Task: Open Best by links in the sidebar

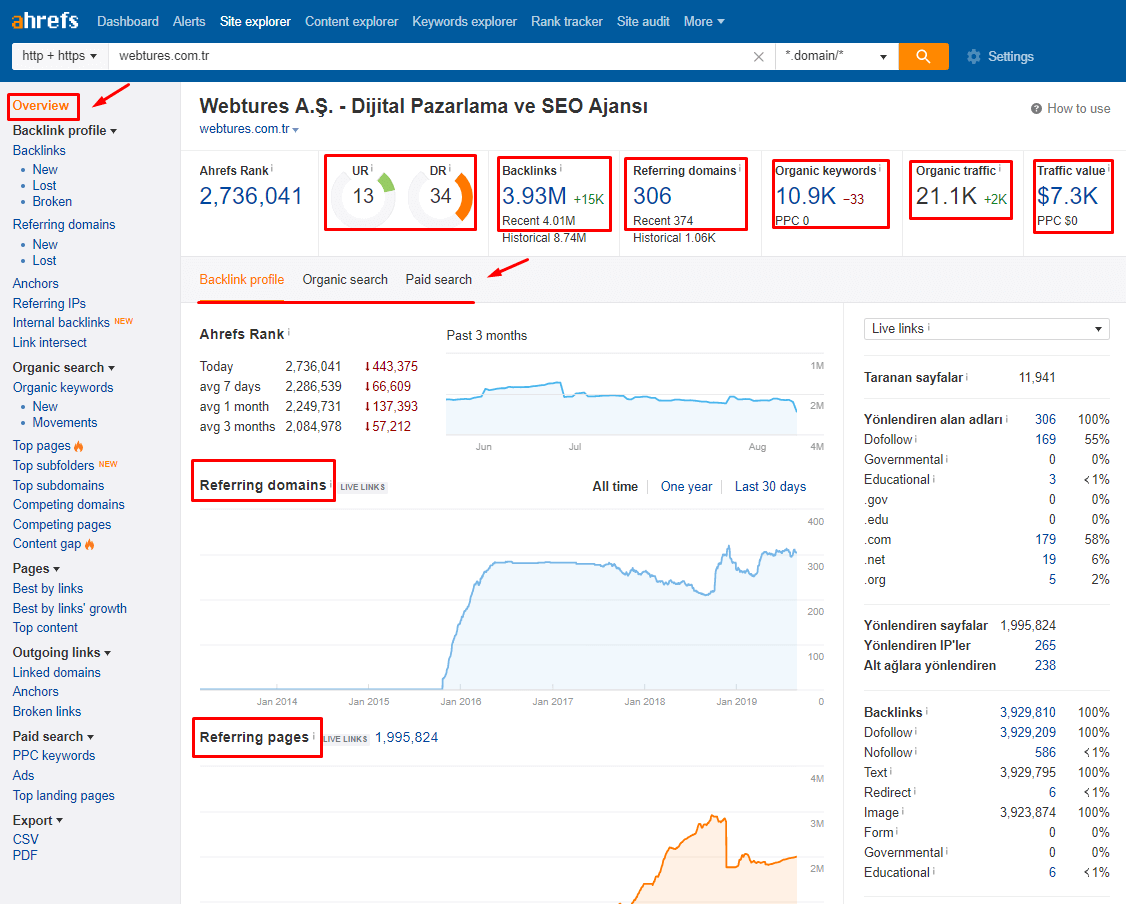Action: click(x=47, y=589)
